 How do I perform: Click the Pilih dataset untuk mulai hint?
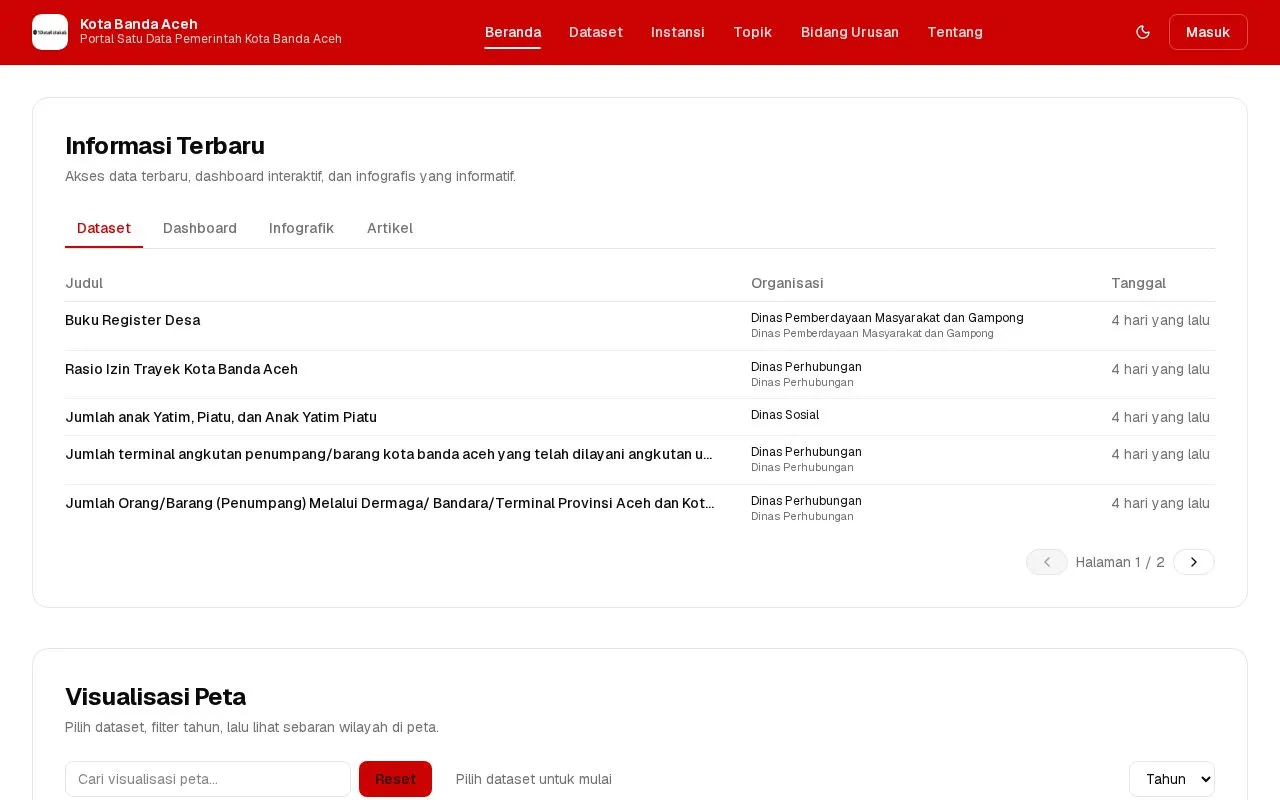point(534,779)
